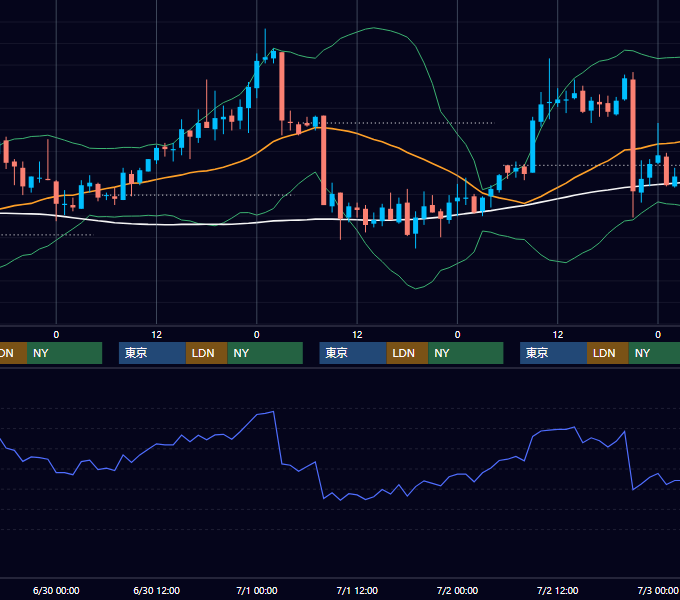Image resolution: width=680 pixels, height=600 pixels.
Task: Click the 7/3 00:00 time axis label
Action: (658, 590)
